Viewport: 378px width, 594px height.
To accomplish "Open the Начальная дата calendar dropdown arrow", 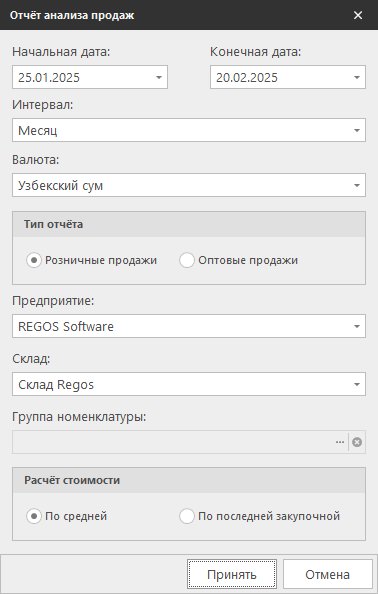I will tap(159, 78).
